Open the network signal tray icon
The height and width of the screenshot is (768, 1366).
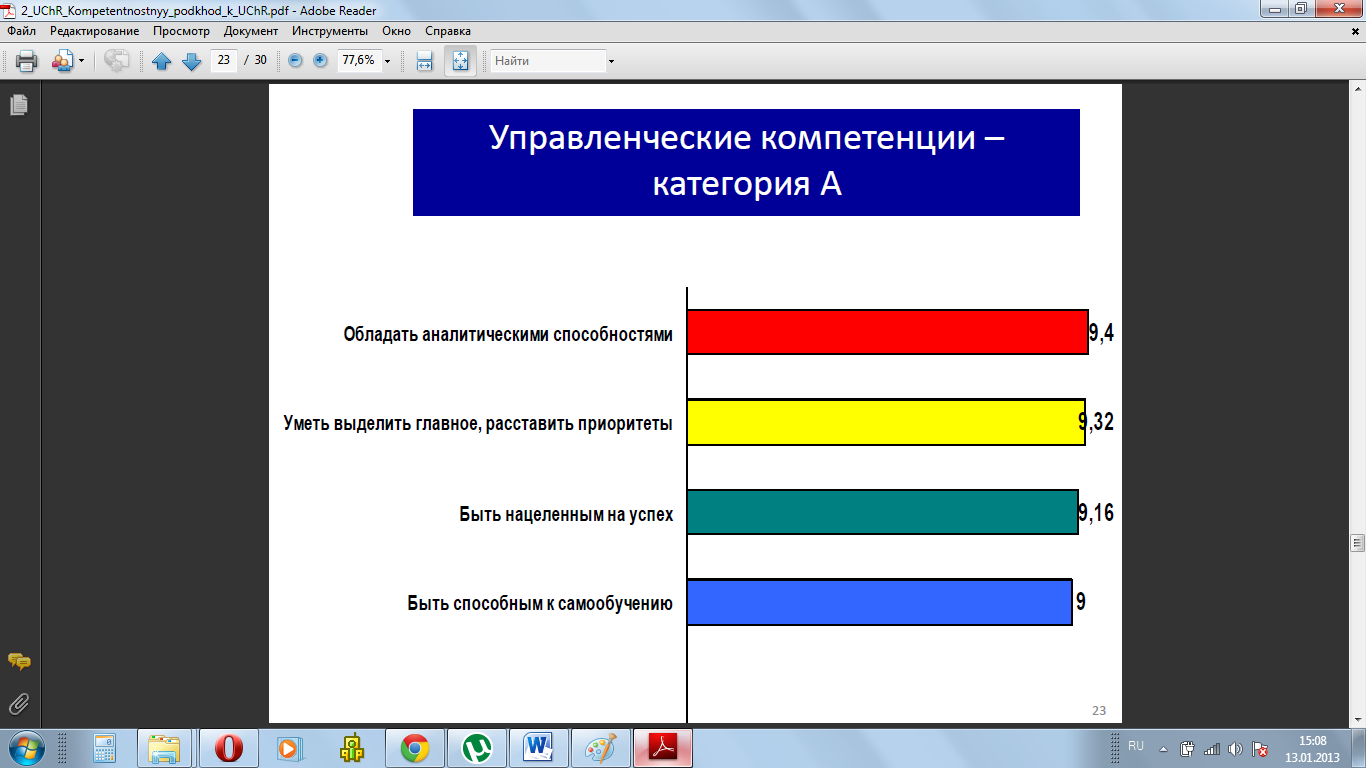pyautogui.click(x=1212, y=748)
